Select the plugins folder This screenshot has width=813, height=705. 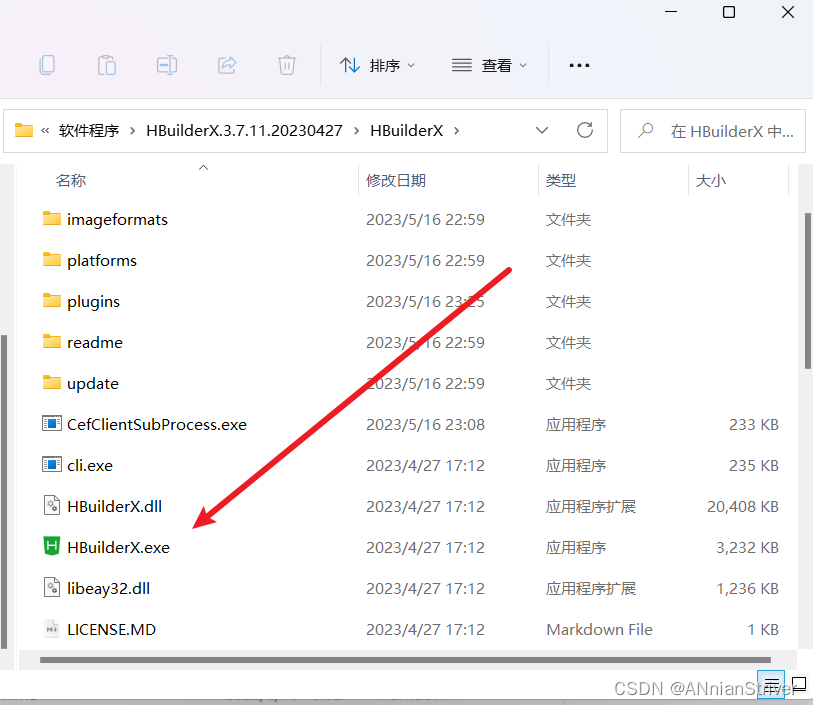click(93, 302)
